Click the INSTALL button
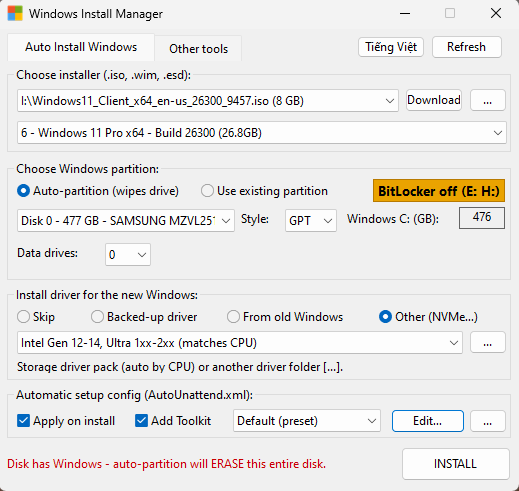 coord(455,464)
